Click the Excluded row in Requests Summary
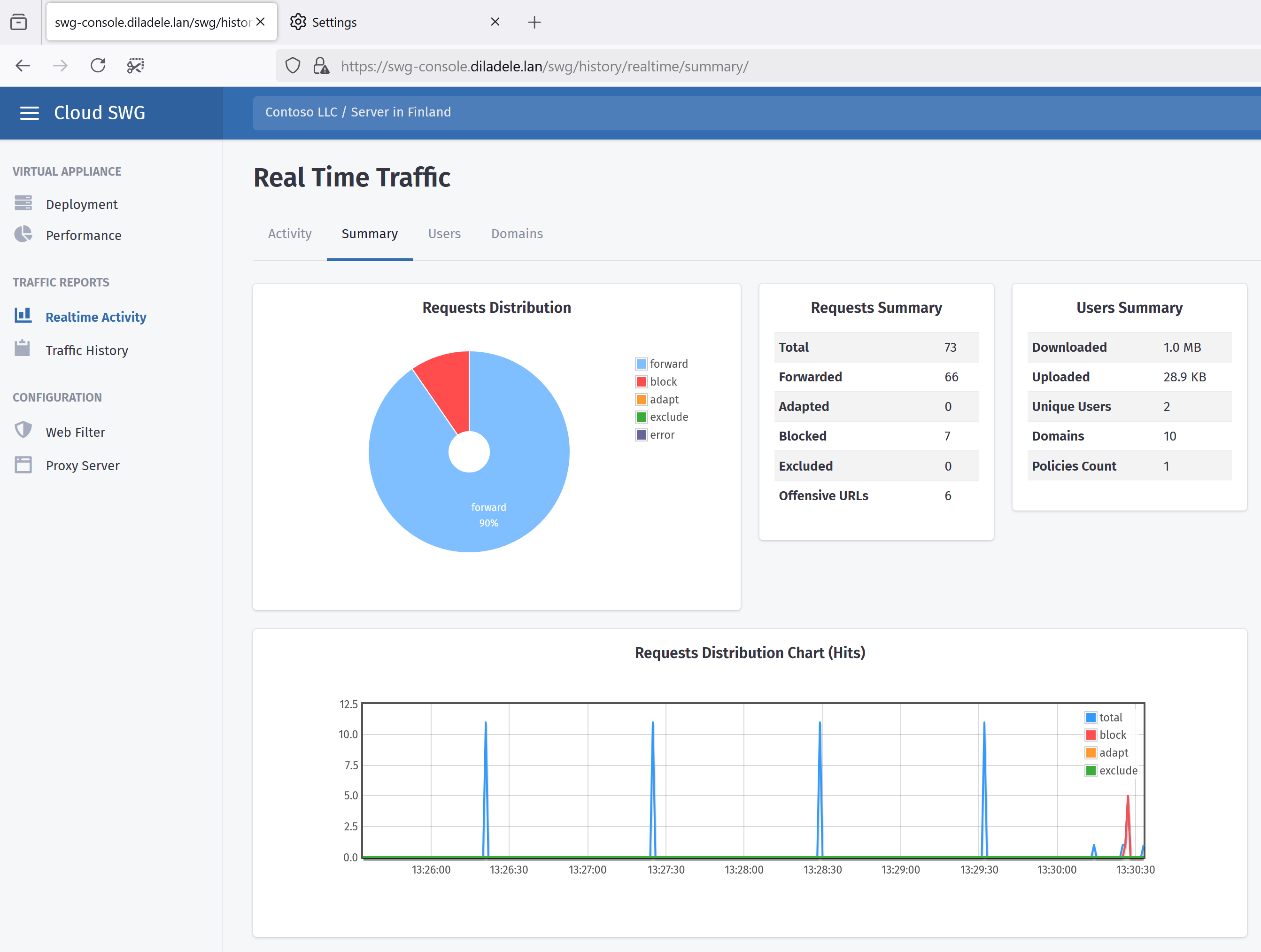The width and height of the screenshot is (1261, 952). 876,466
